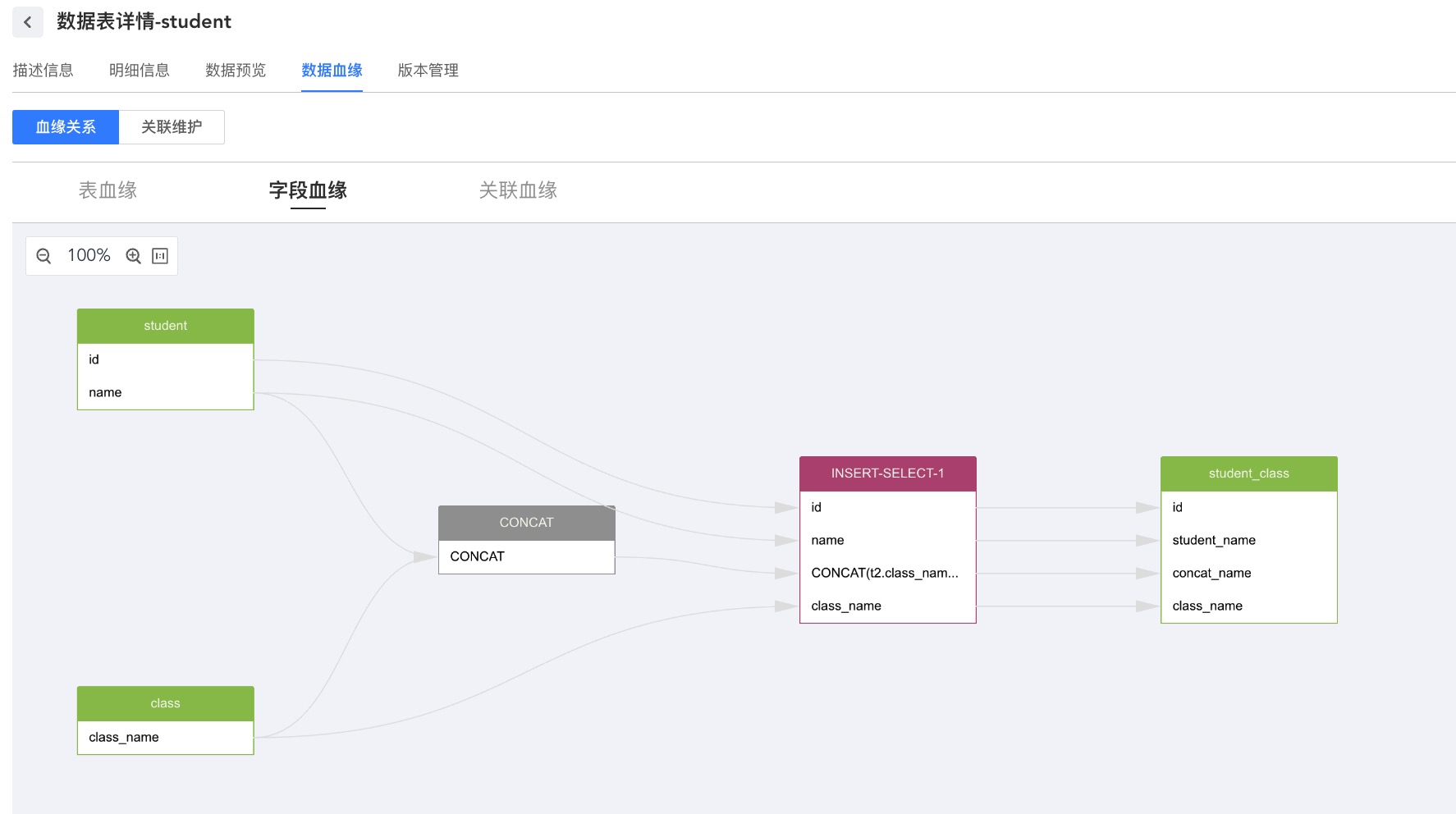Switch to the 明细信息 tab

click(x=140, y=71)
